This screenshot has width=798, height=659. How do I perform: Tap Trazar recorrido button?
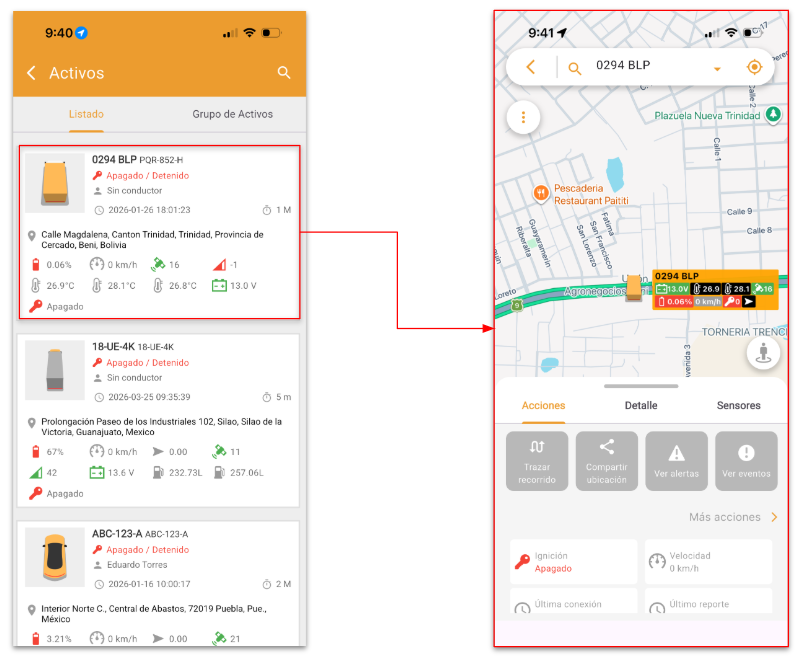point(537,461)
